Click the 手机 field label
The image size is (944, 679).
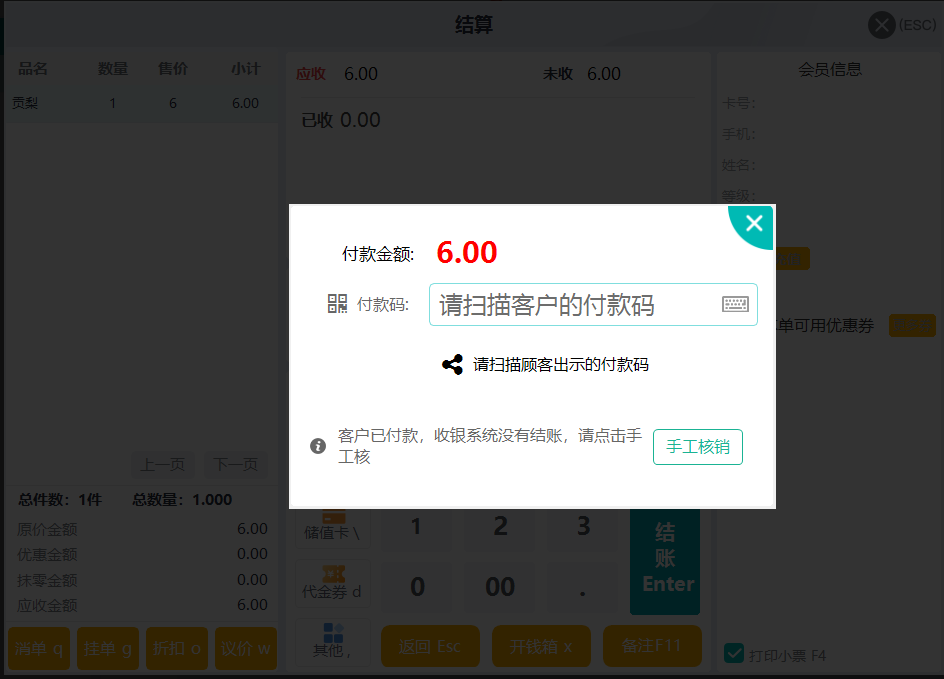738,134
